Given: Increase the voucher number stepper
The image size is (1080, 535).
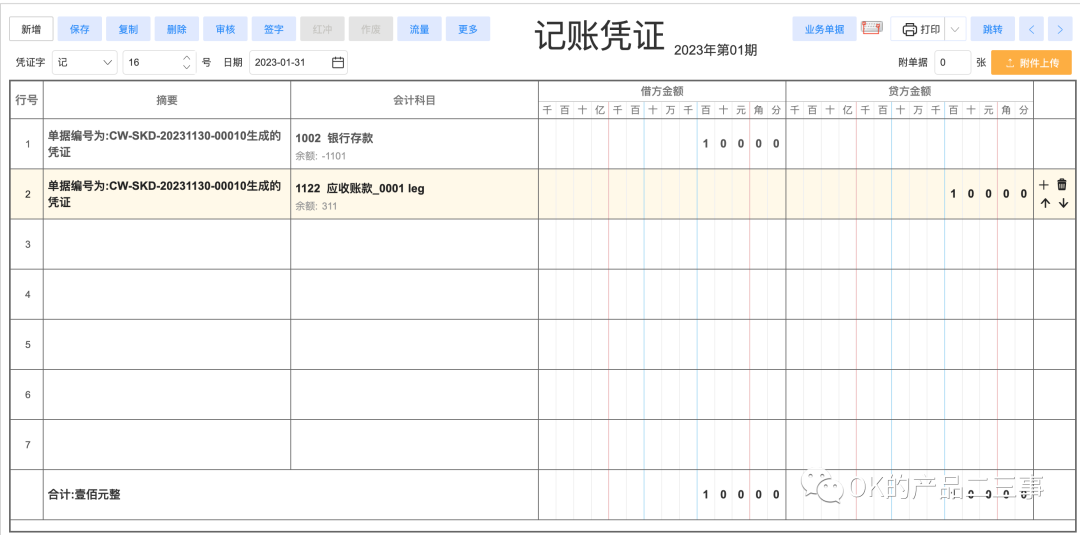Looking at the screenshot, I should click(186, 58).
